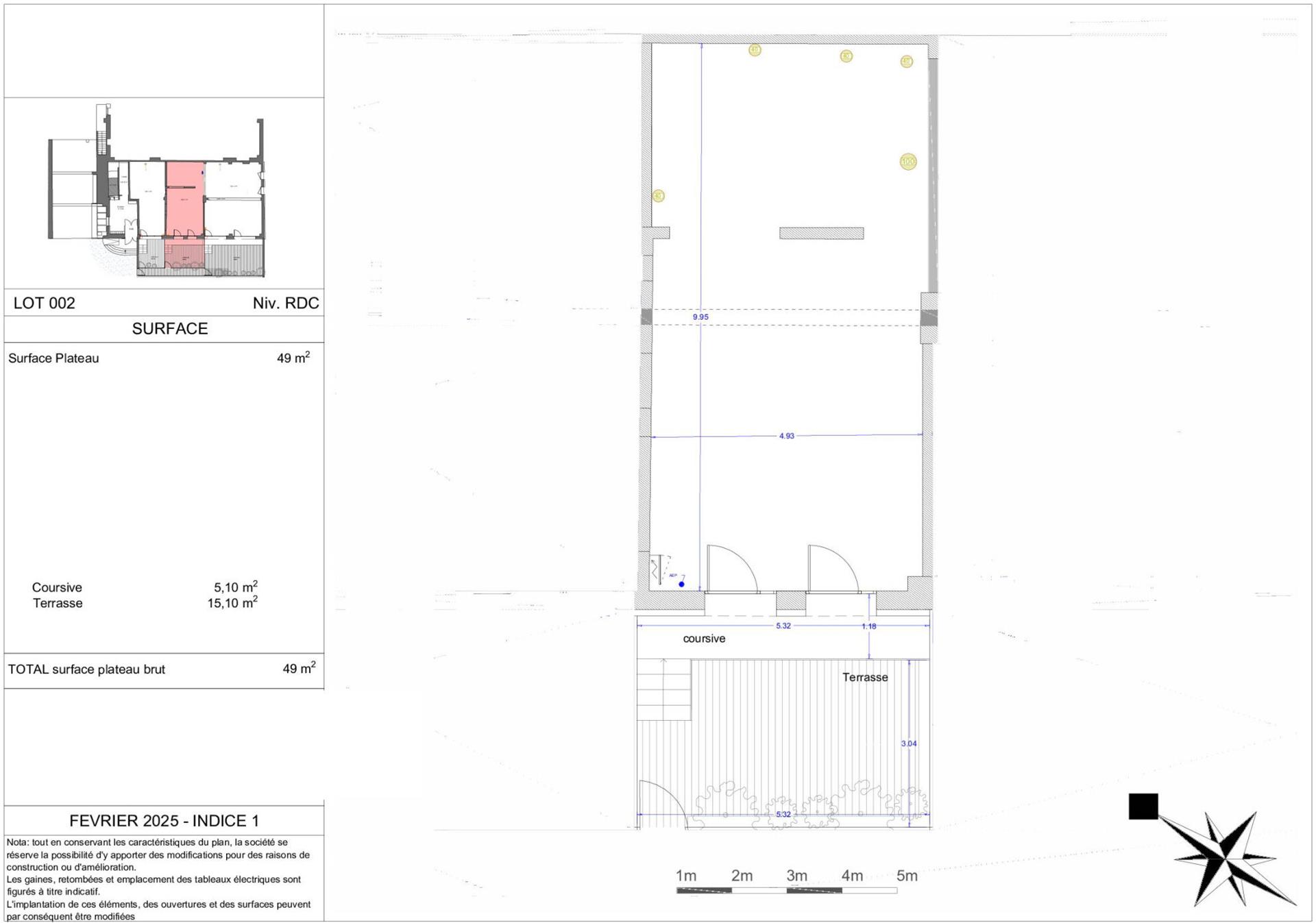
Task: Click the topmost yellow 40 marker
Action: coord(754,50)
